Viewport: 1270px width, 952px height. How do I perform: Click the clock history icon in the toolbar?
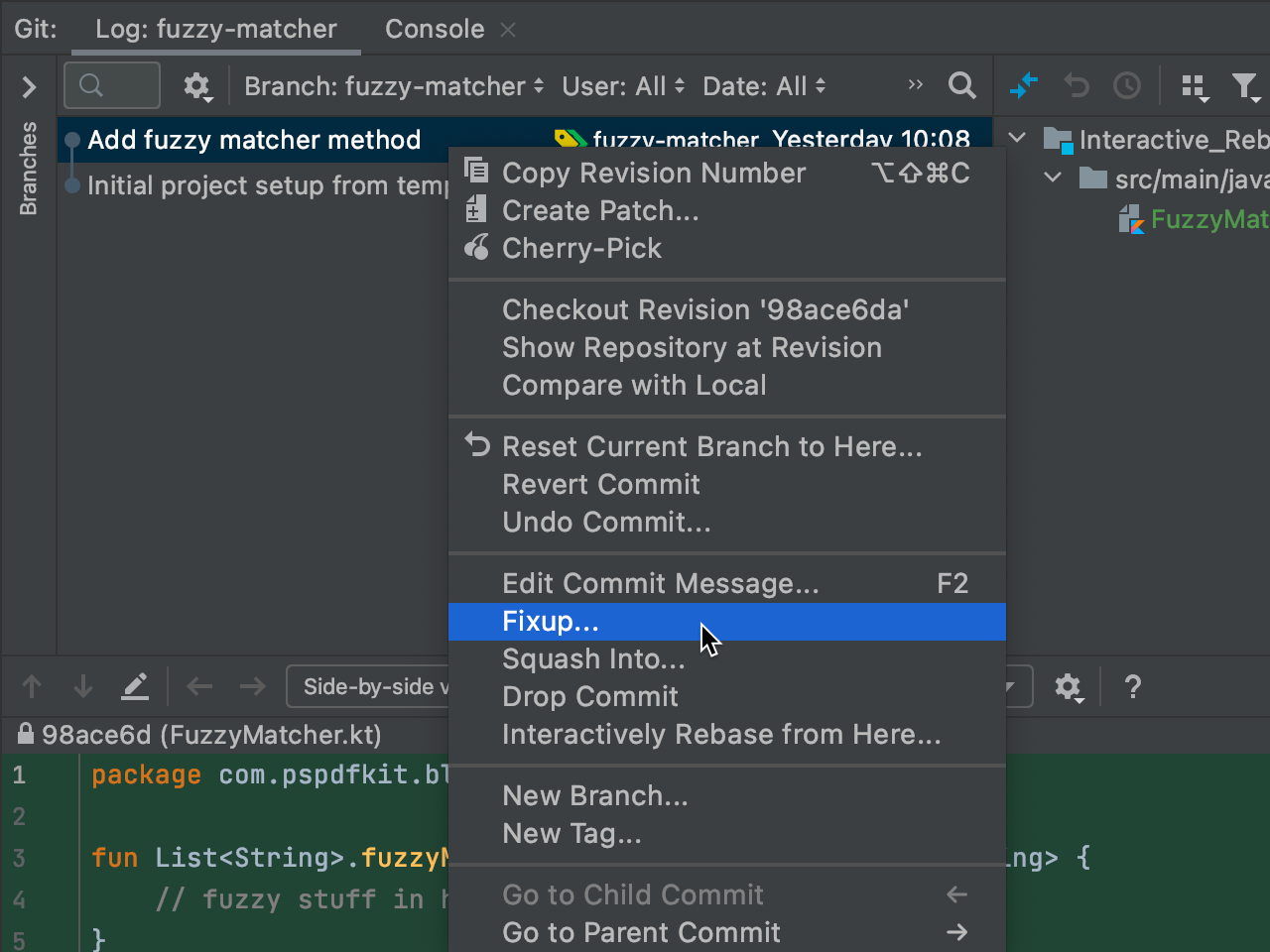tap(1127, 86)
